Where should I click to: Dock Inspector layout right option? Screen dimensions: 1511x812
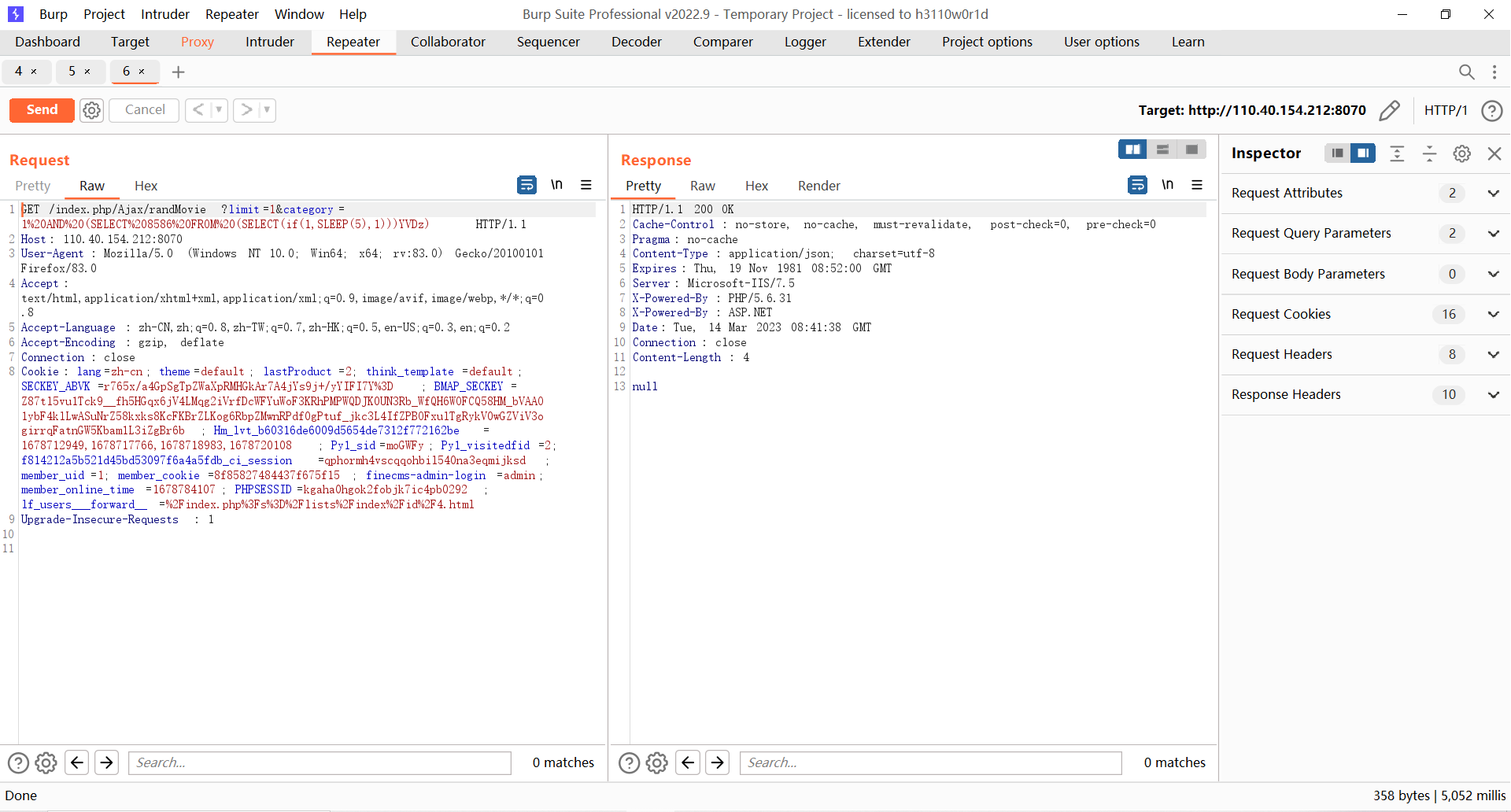point(1363,153)
